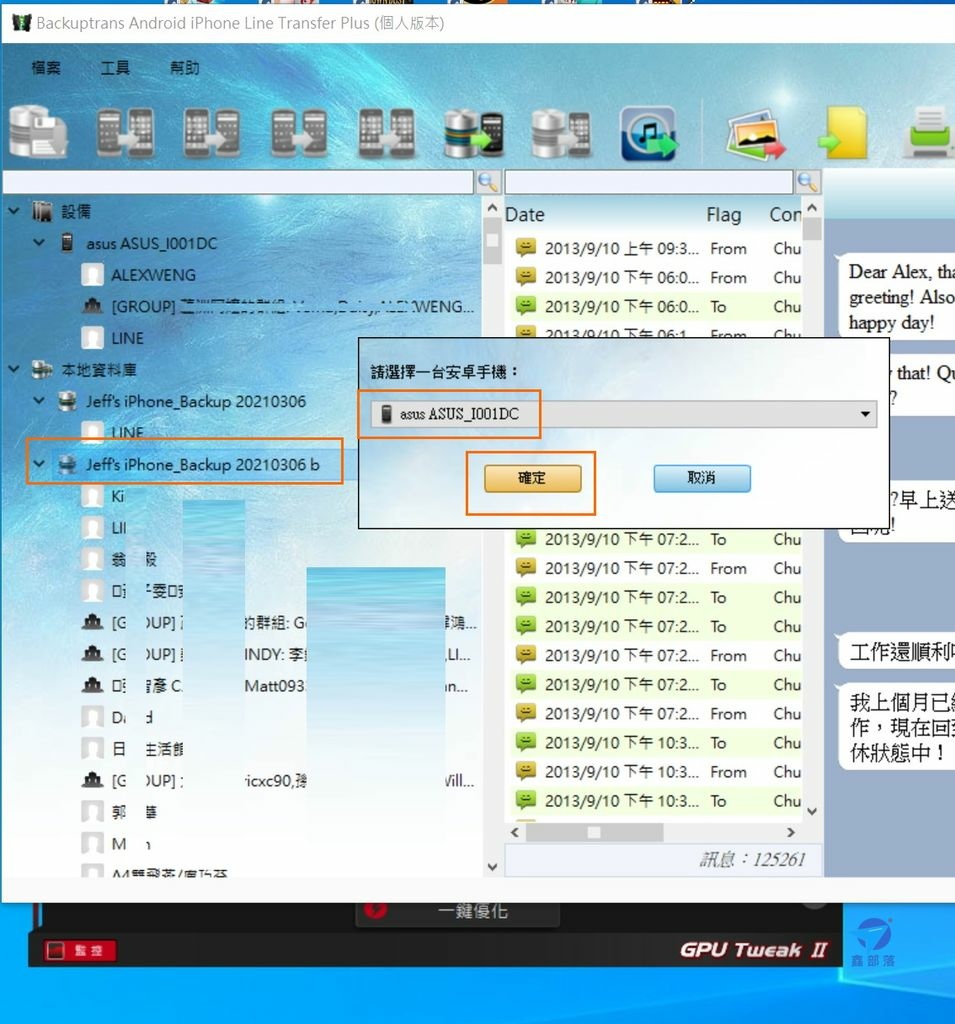This screenshot has height=1024, width=955.
Task: Open the 幫助 menu
Action: click(184, 68)
